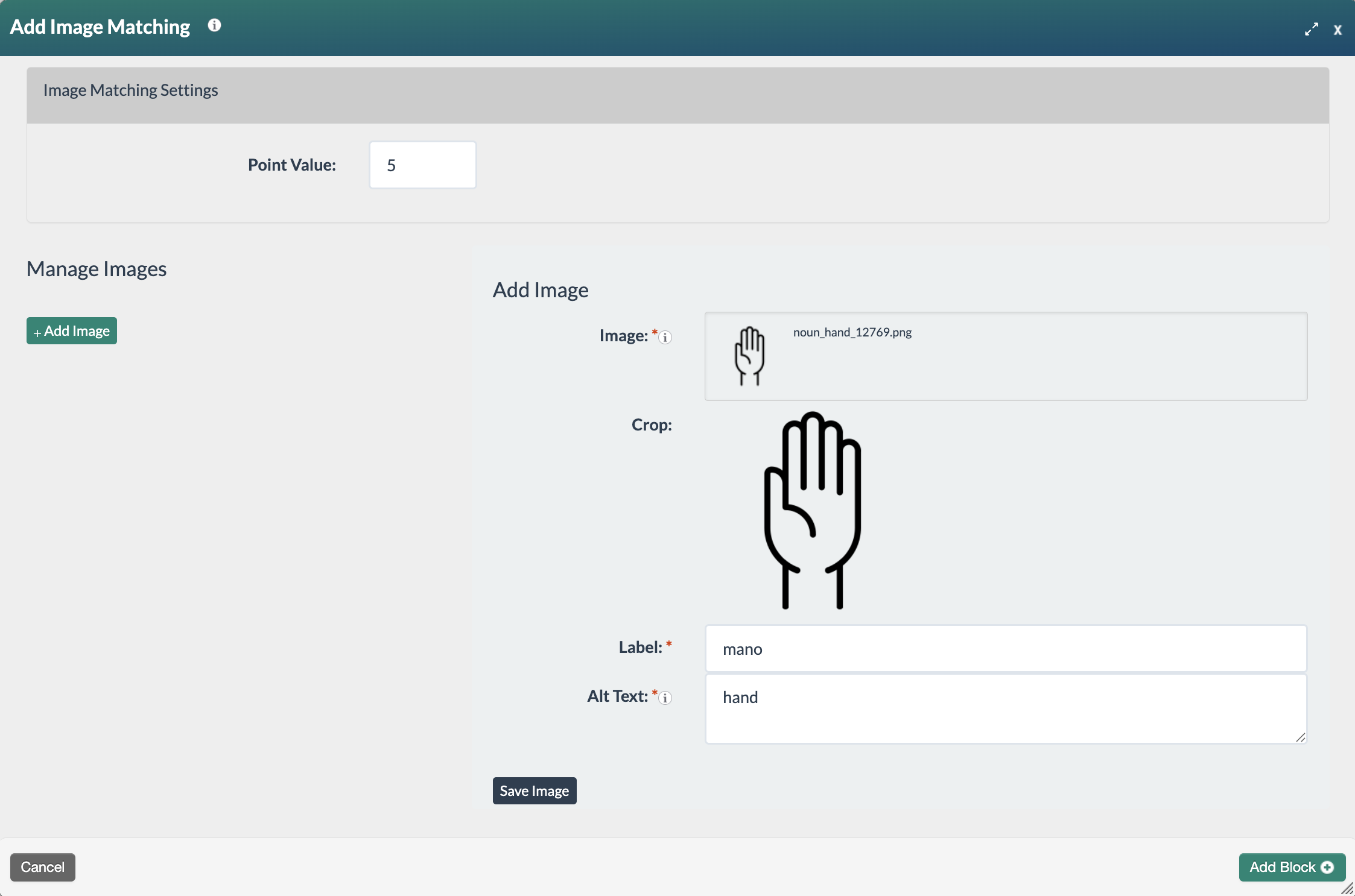Click the green + Add Image button
Image resolution: width=1355 pixels, height=896 pixels.
pyautogui.click(x=72, y=331)
